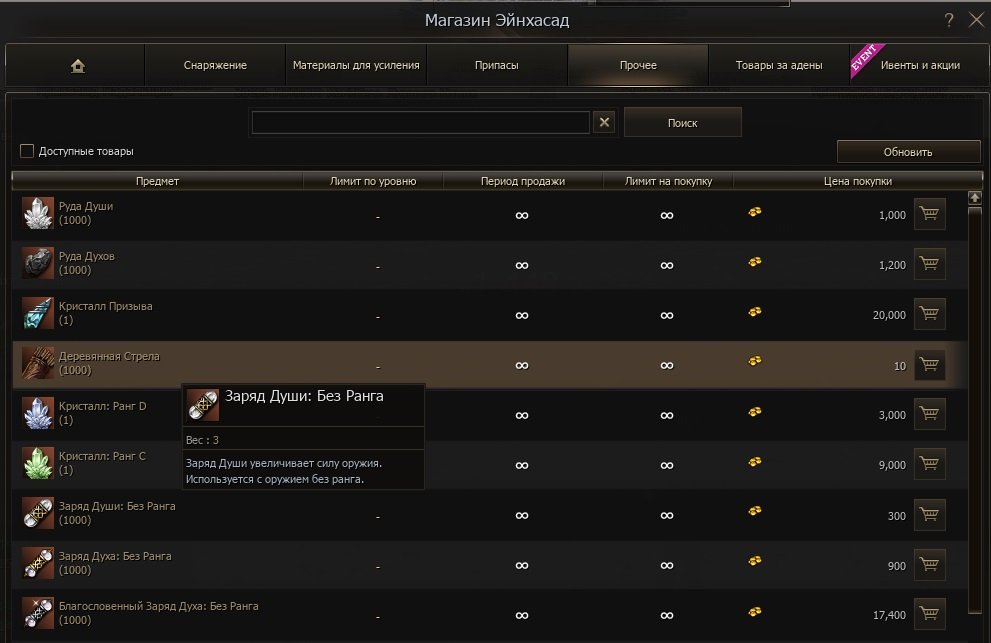Open the Снаряжение tab
Screen dimensions: 991x643
(x=215, y=66)
